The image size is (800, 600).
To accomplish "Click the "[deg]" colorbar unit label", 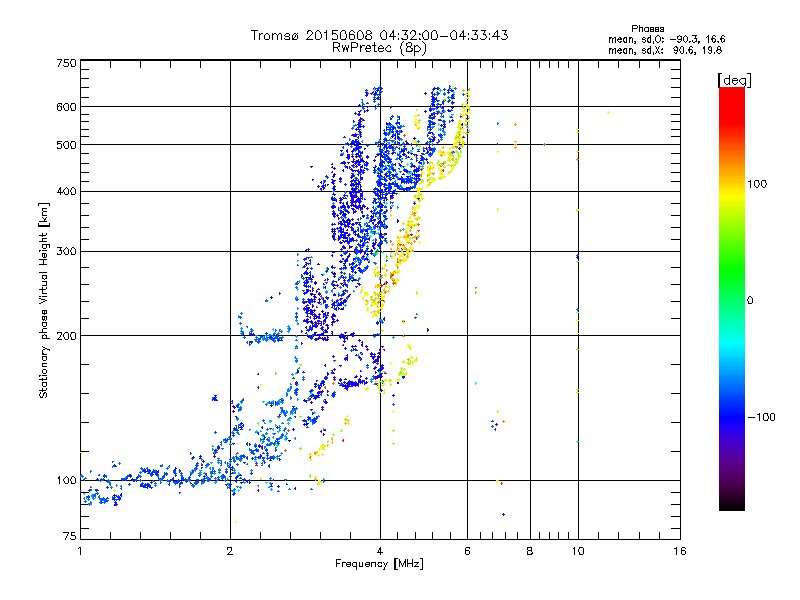I will [x=734, y=80].
